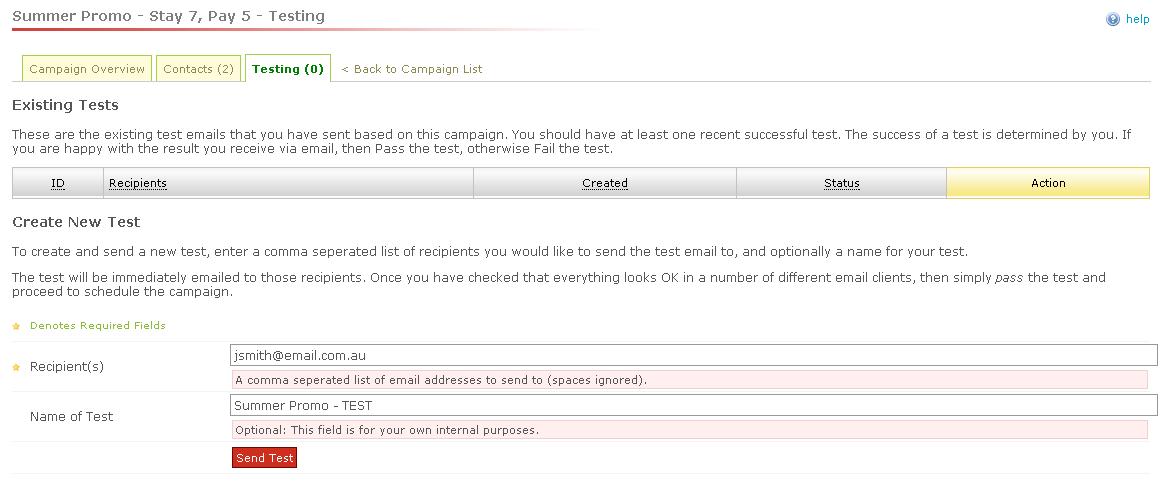The image size is (1171, 486).
Task: Go back to Campaign List
Action: click(x=412, y=69)
